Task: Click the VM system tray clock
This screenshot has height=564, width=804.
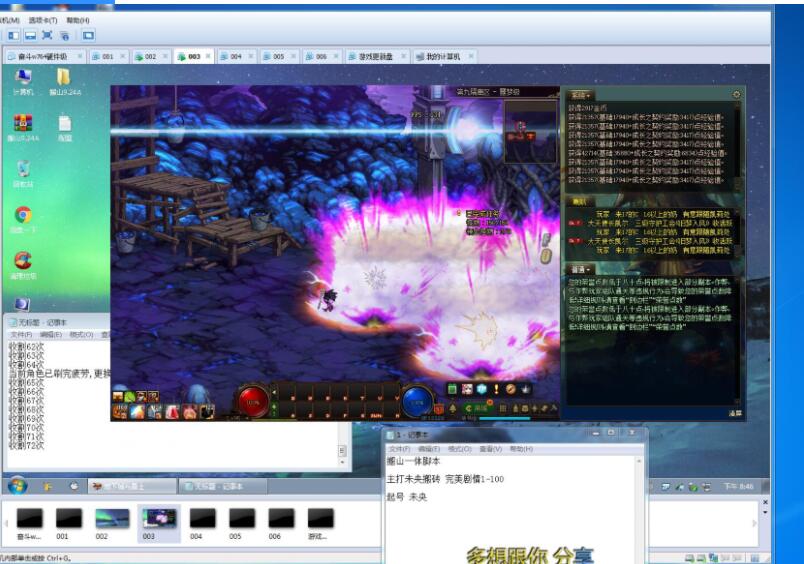Action: pyautogui.click(x=738, y=486)
